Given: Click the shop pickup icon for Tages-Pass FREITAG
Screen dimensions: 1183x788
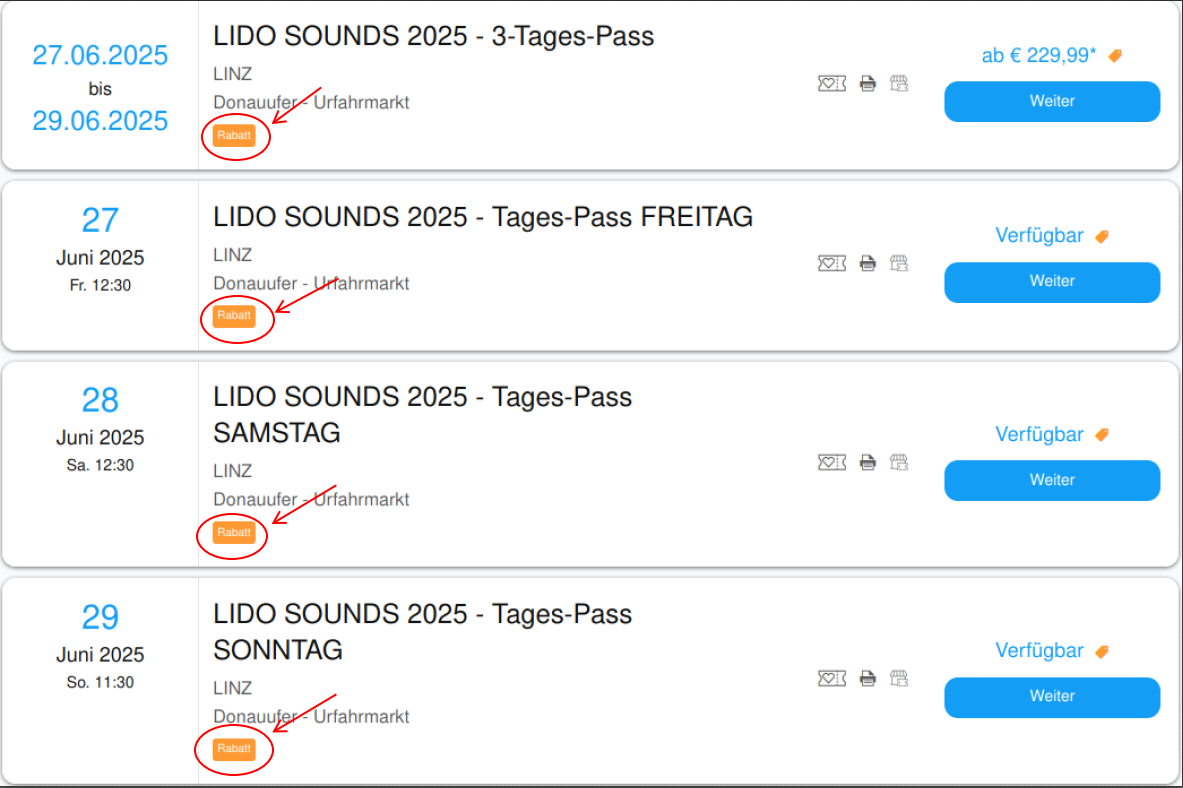Looking at the screenshot, I should tap(899, 263).
